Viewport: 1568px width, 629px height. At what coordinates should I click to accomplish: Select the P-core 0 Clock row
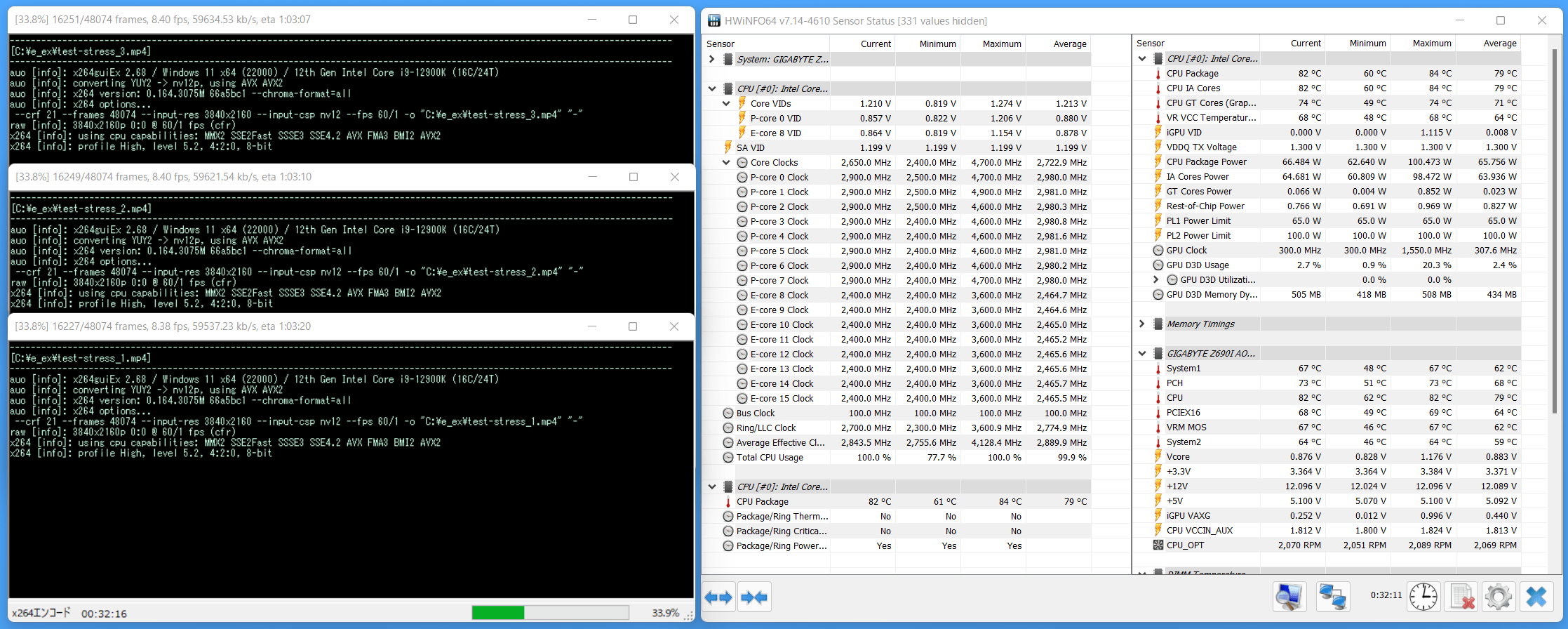coord(897,177)
